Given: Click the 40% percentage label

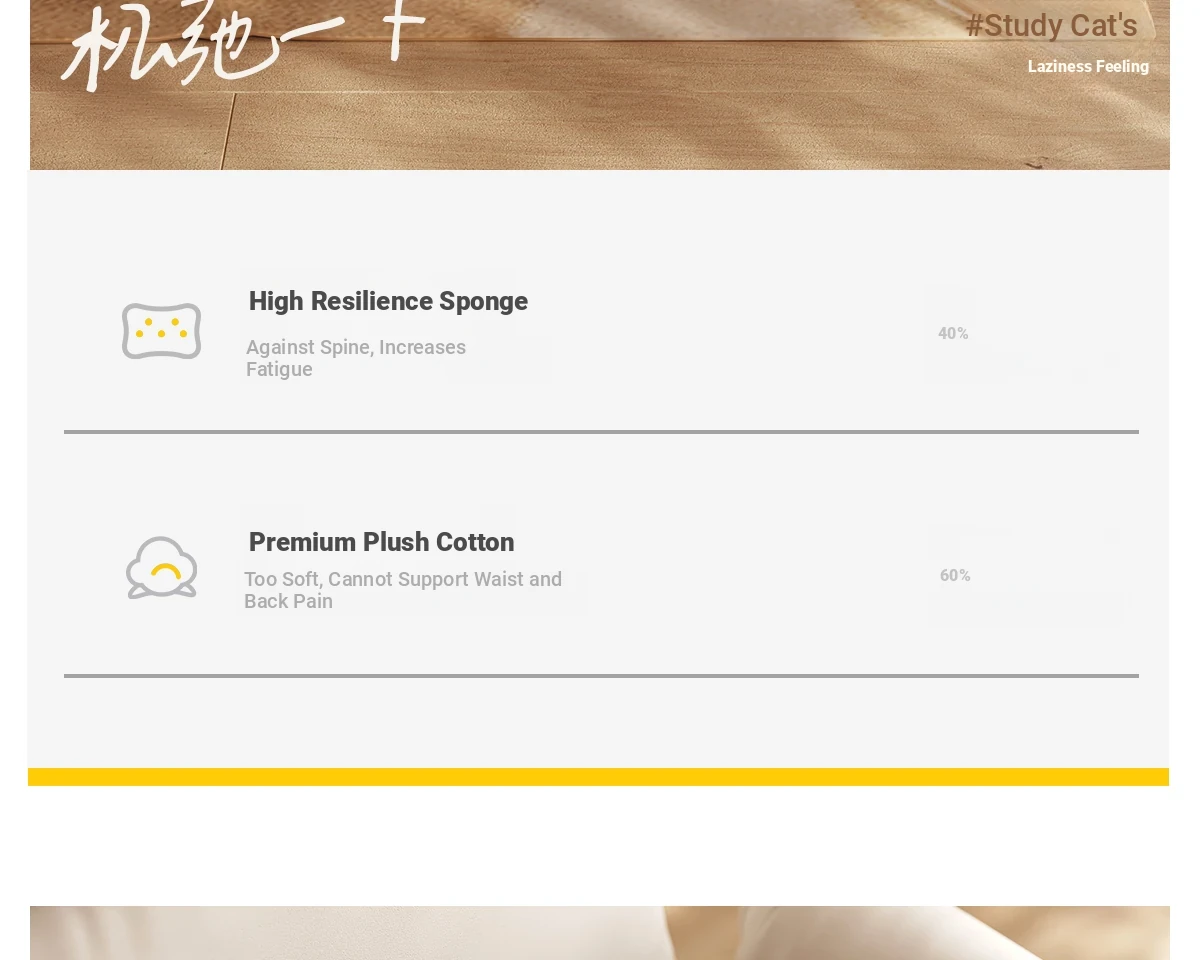Looking at the screenshot, I should [x=953, y=333].
